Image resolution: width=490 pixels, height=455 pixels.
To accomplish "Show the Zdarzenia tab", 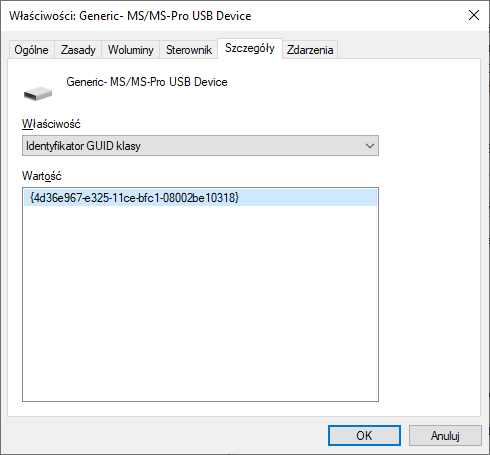I will pos(310,50).
